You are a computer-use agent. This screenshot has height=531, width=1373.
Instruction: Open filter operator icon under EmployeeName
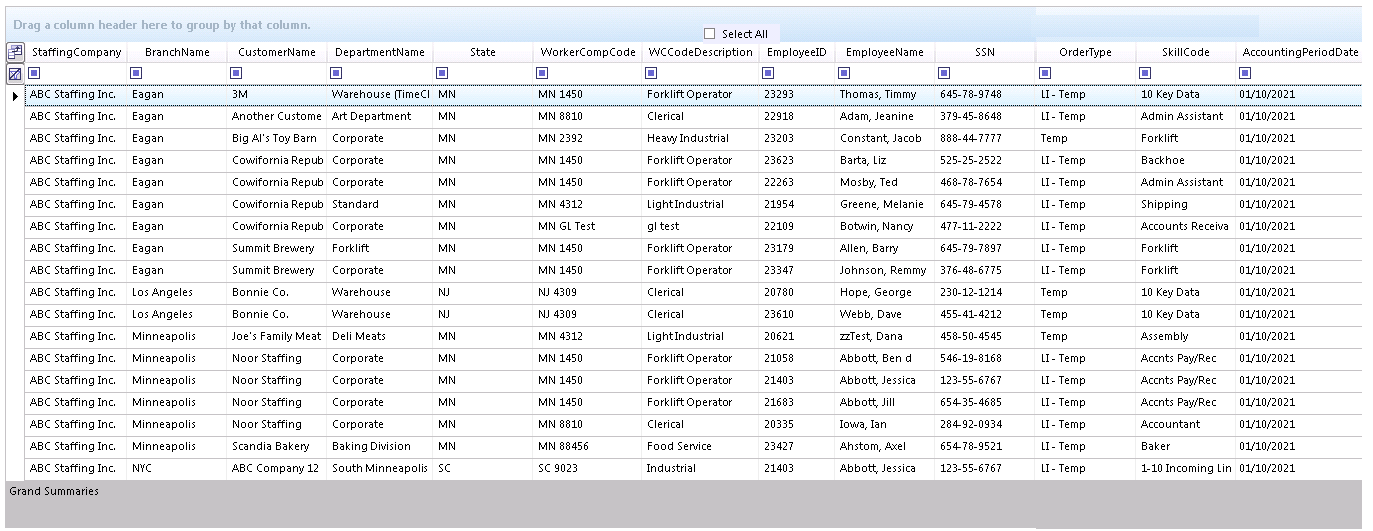point(844,73)
